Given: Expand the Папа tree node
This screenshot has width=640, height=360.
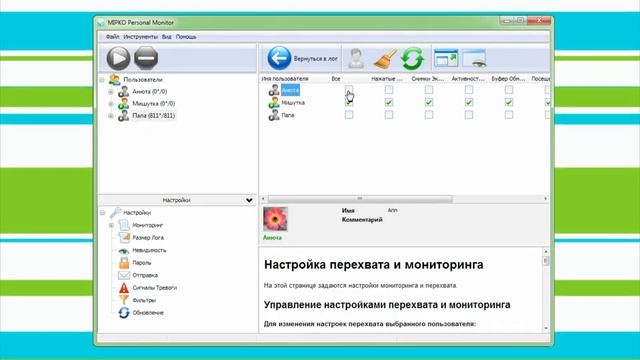Looking at the screenshot, I should pyautogui.click(x=111, y=116).
